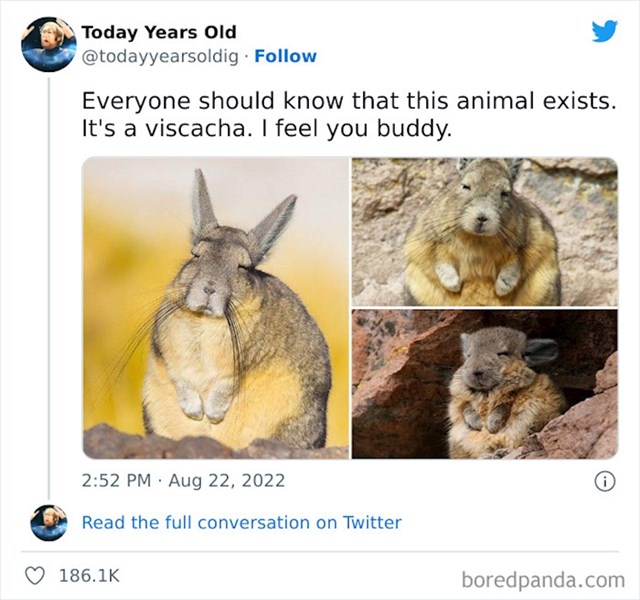Click the boredpanda.com watermark
The width and height of the screenshot is (640, 600).
pos(543,580)
